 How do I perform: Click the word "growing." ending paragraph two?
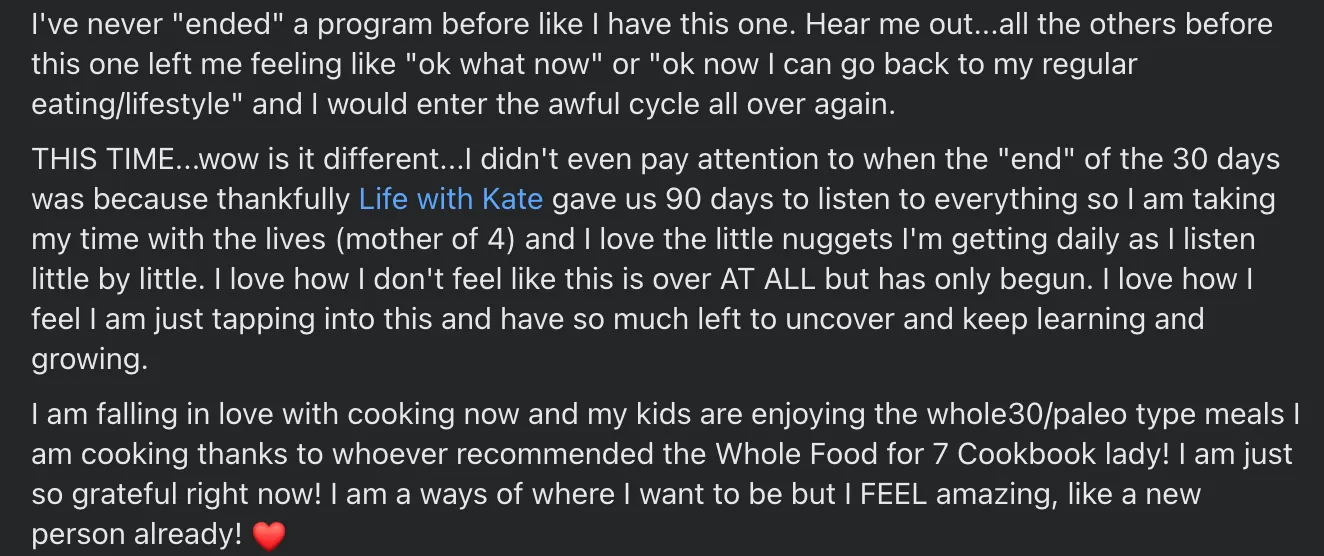click(89, 360)
